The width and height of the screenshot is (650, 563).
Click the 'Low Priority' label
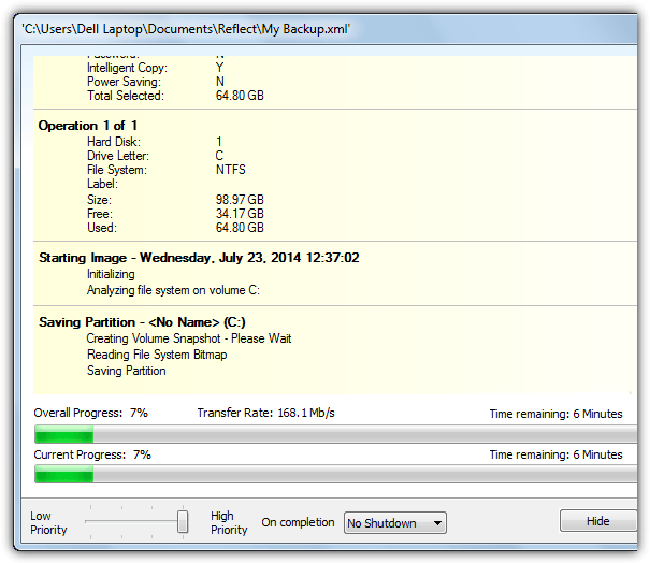49,523
